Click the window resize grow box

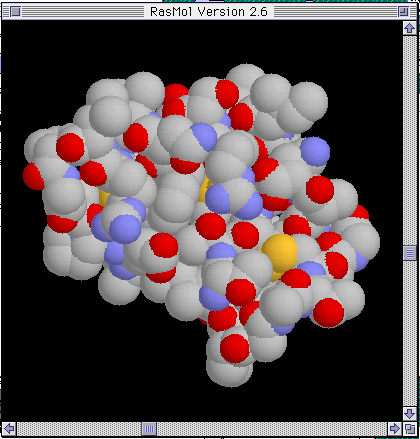click(x=410, y=428)
